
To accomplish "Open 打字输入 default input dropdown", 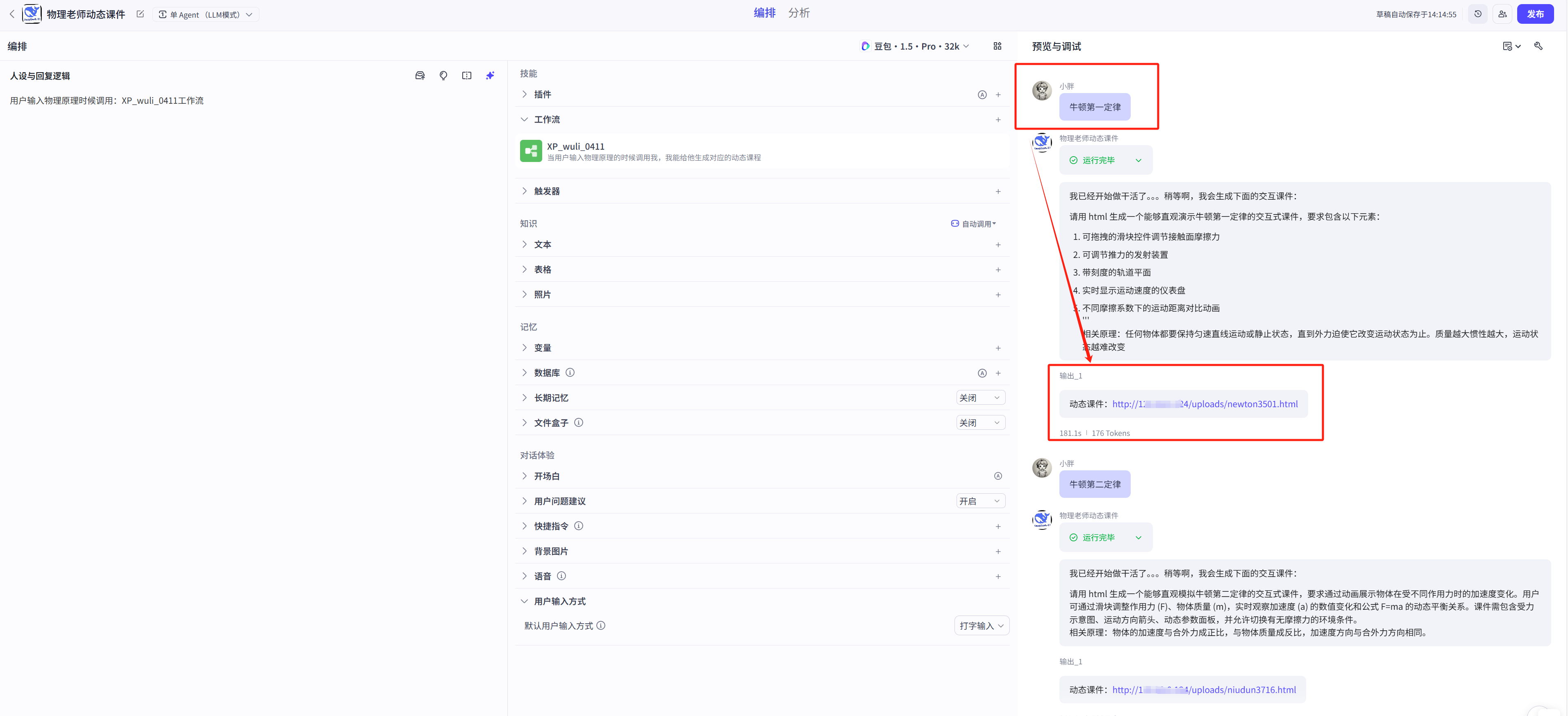I will [x=981, y=625].
